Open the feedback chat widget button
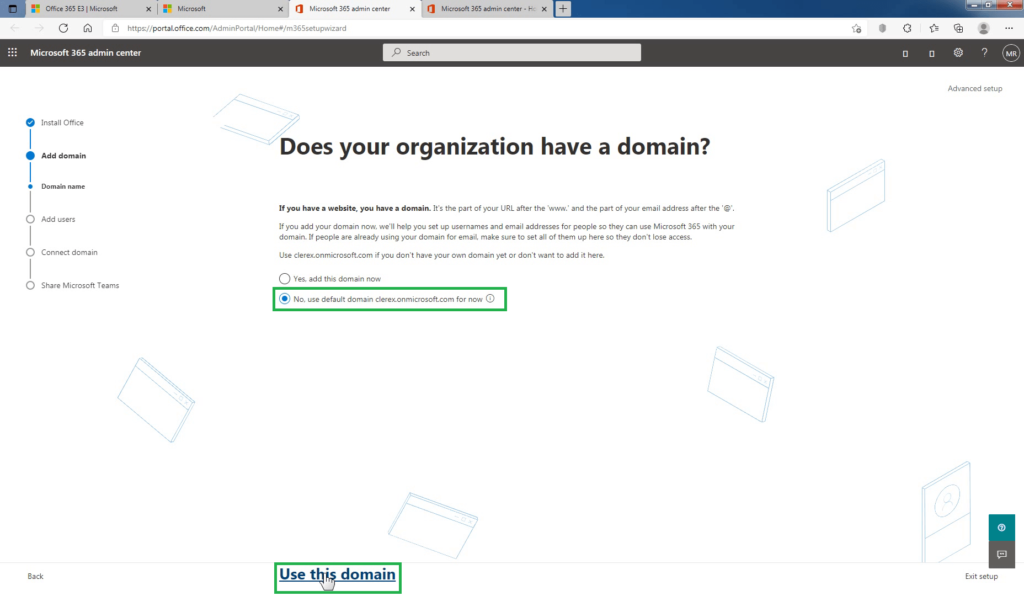 coord(1001,554)
